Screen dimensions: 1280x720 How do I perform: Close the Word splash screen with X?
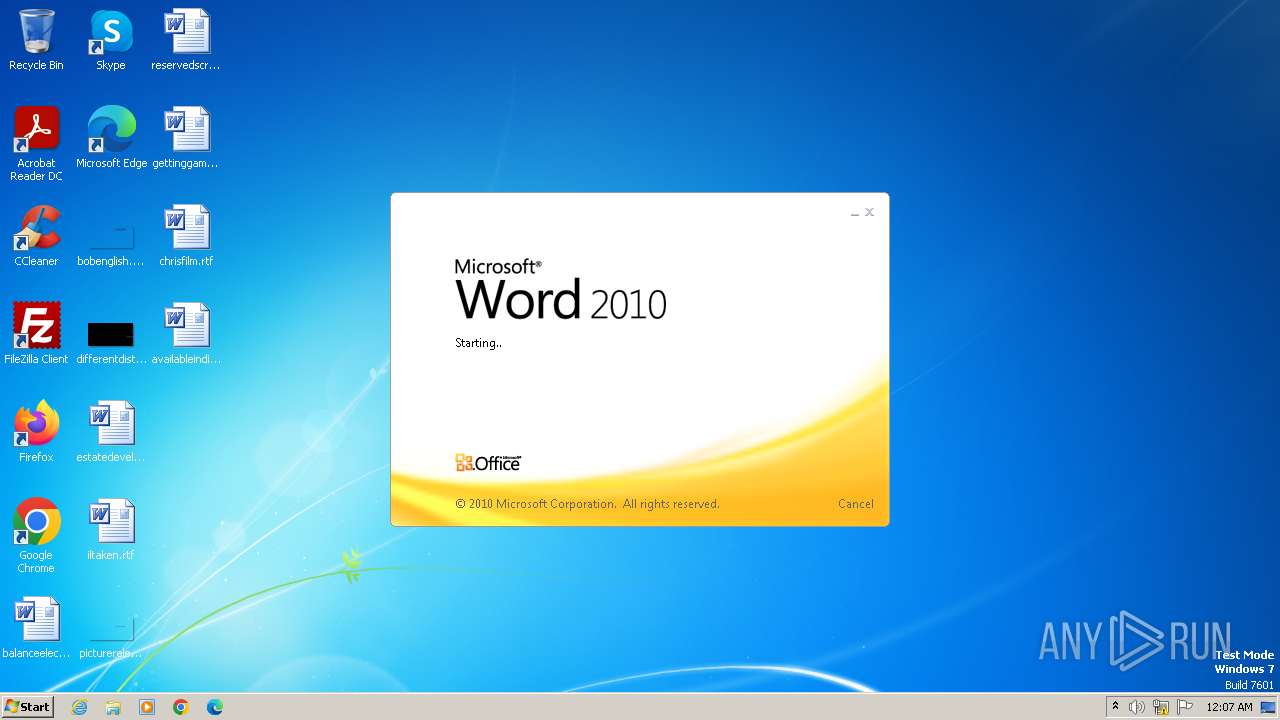[870, 212]
